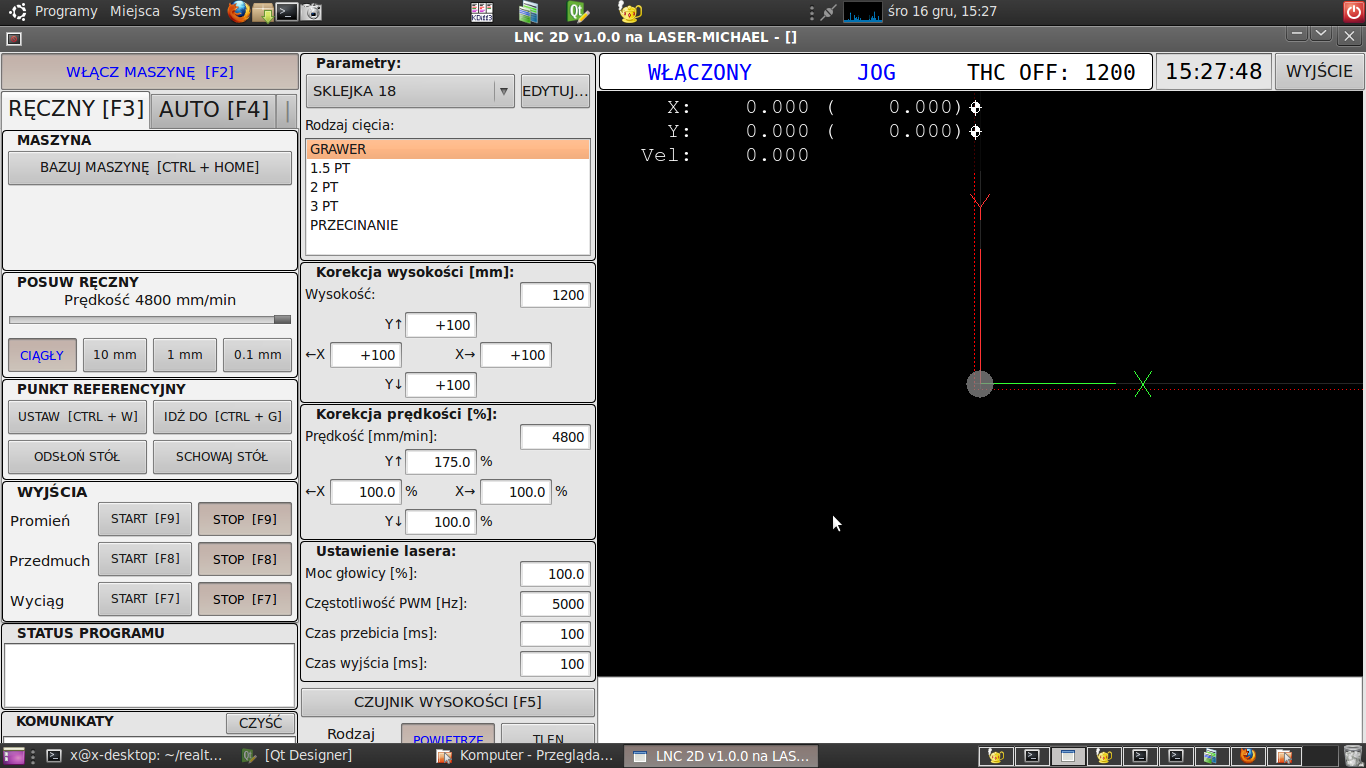Click Y↓ speed correction percent field
Image resolution: width=1366 pixels, height=768 pixels.
click(441, 522)
